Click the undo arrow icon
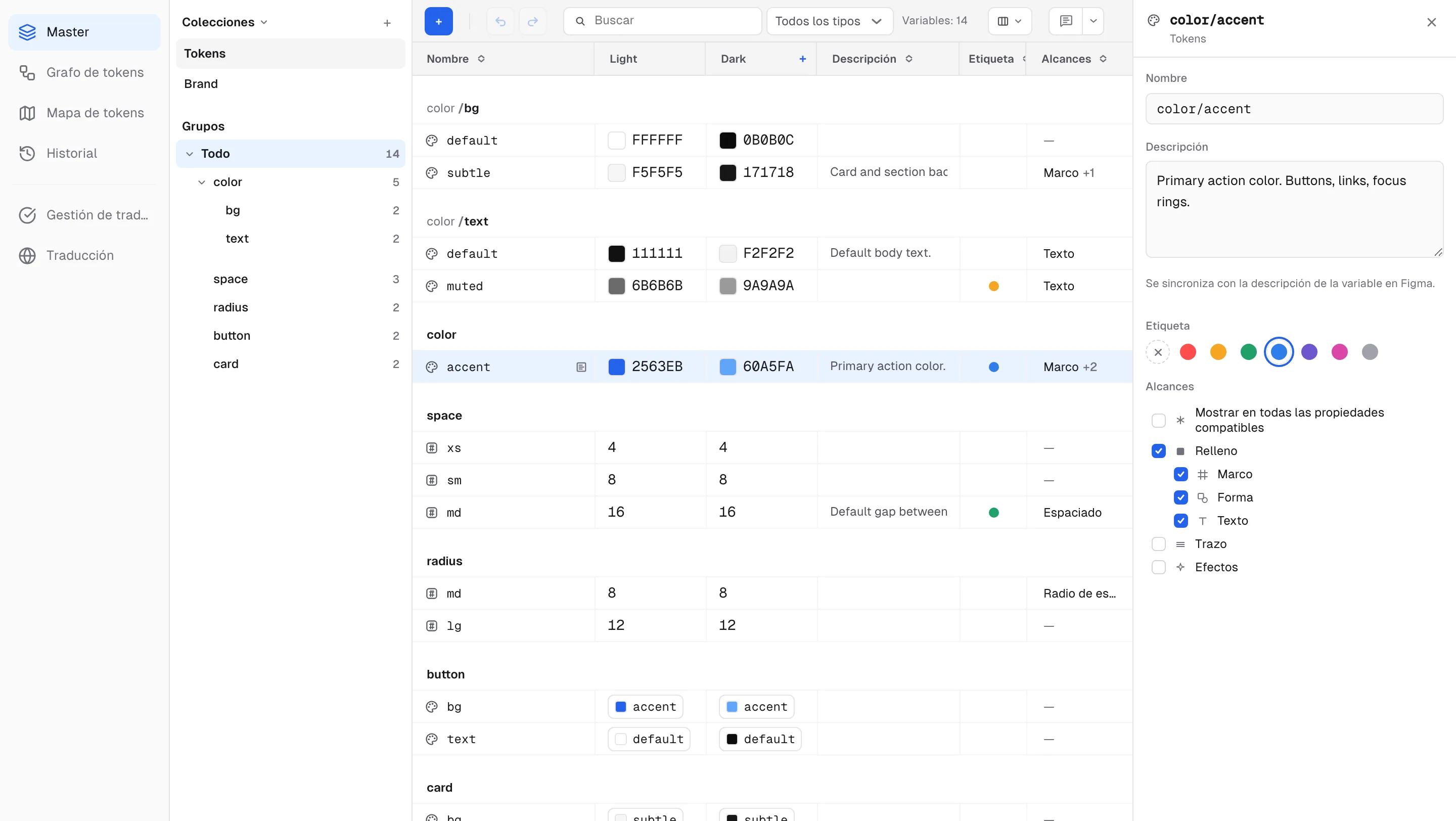This screenshot has height=821, width=1456. click(x=500, y=21)
